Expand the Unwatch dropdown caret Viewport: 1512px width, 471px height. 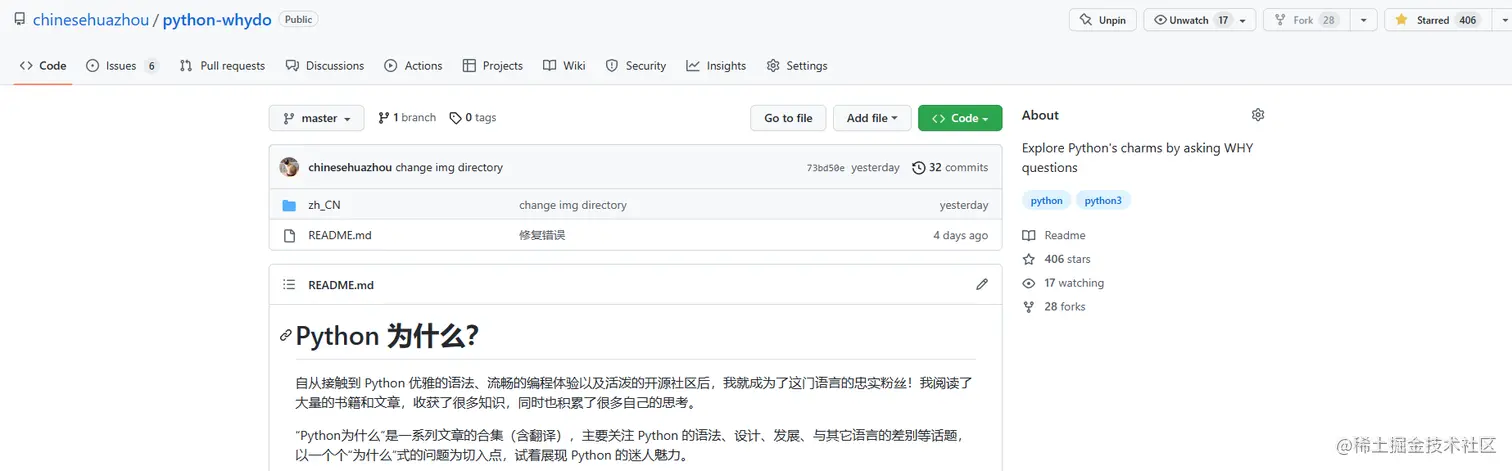(x=1243, y=20)
